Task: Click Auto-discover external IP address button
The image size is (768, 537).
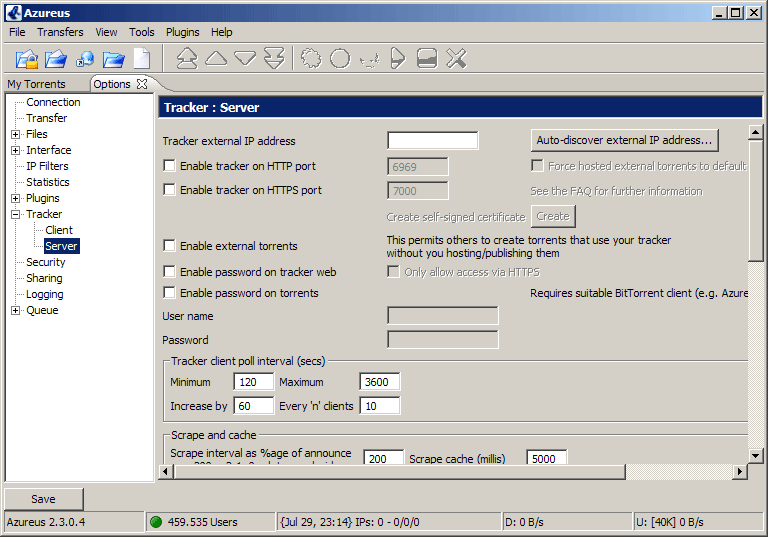Action: (x=624, y=140)
